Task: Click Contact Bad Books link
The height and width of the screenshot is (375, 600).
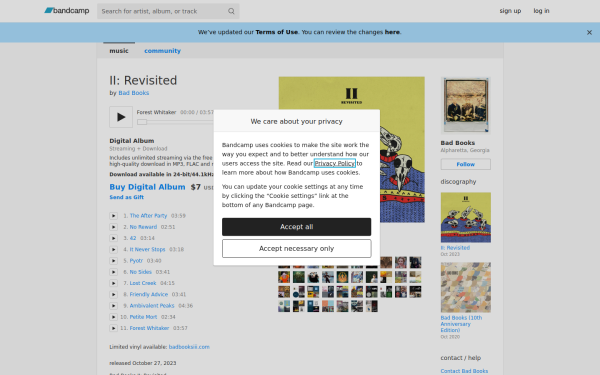Action: click(x=464, y=371)
